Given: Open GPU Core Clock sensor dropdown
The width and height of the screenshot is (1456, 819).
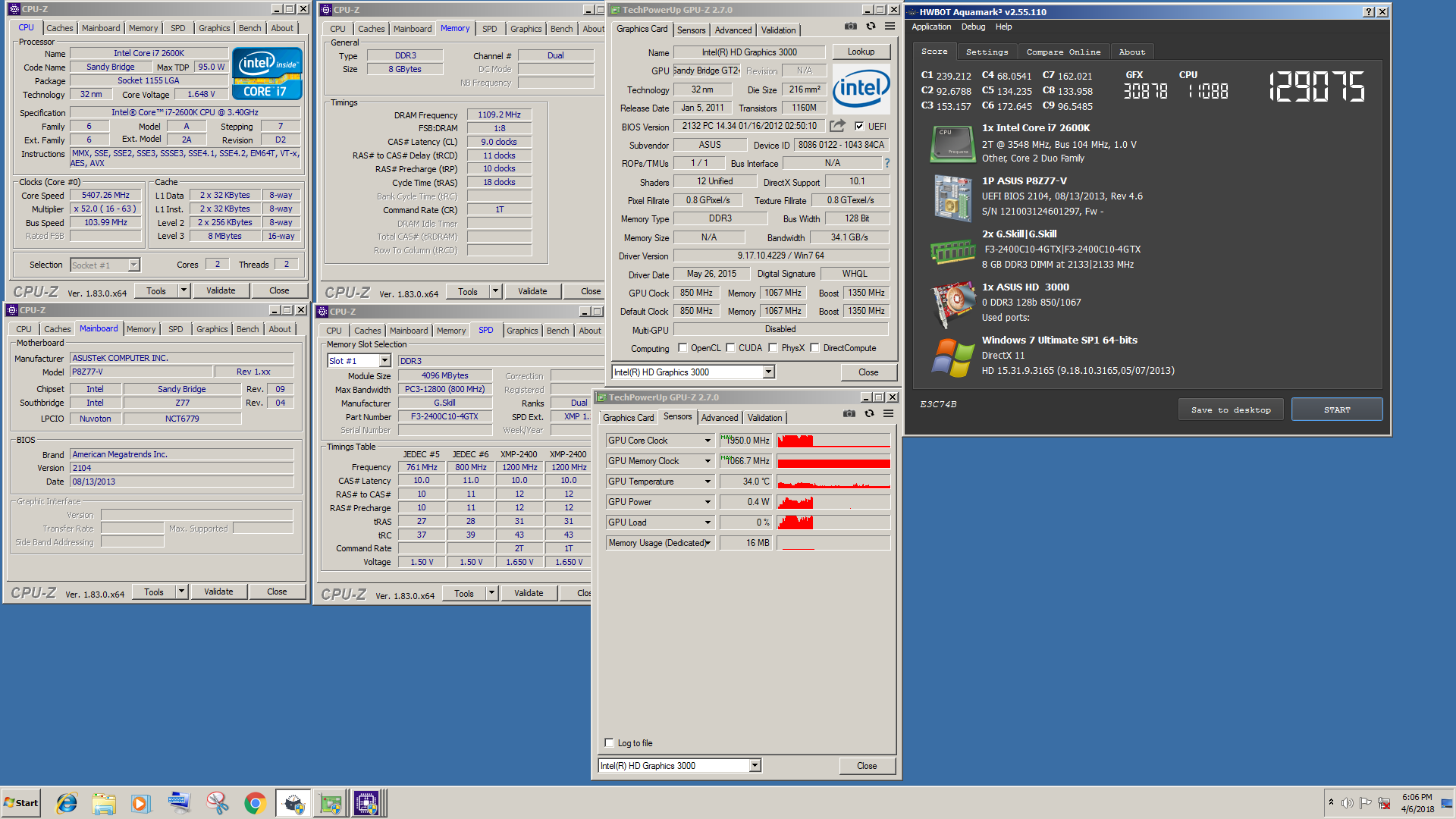Looking at the screenshot, I should click(708, 441).
